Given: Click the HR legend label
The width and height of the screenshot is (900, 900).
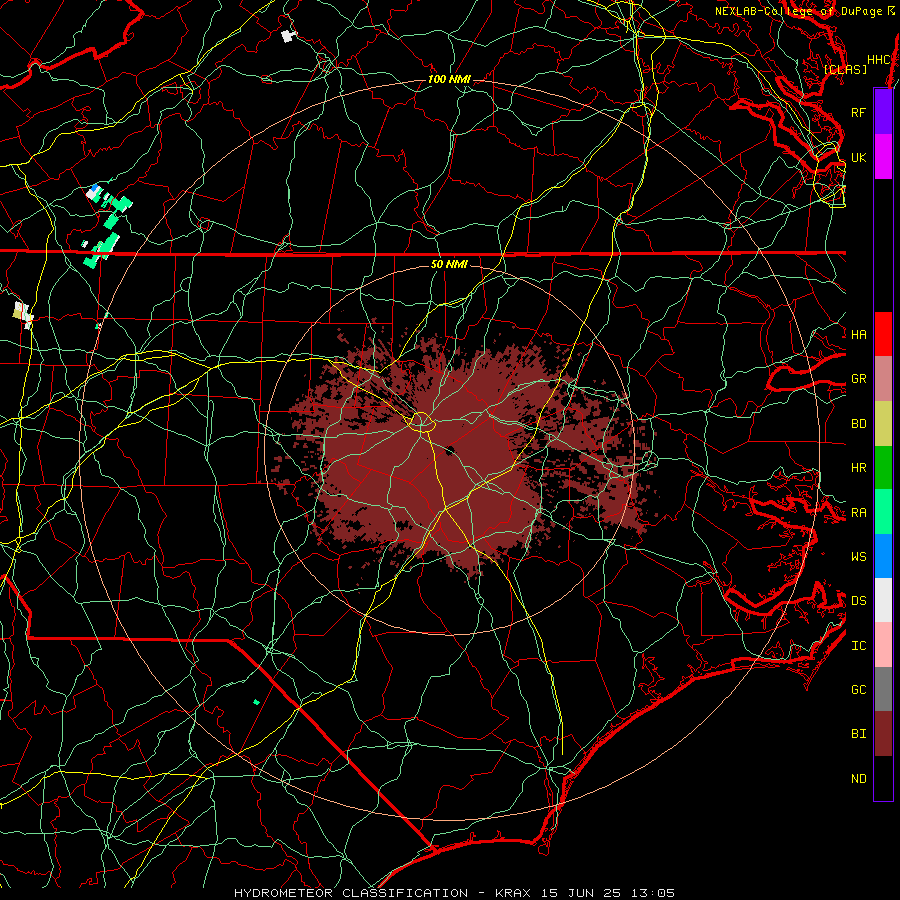Looking at the screenshot, I should pos(858,468).
